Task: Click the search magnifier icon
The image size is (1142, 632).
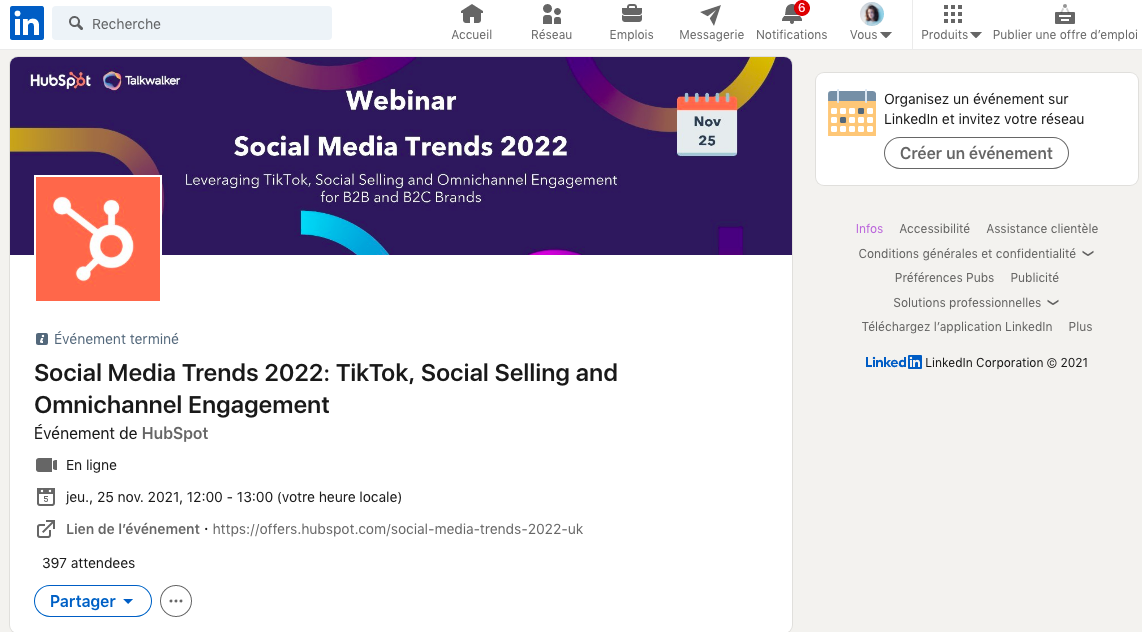Action: (76, 23)
